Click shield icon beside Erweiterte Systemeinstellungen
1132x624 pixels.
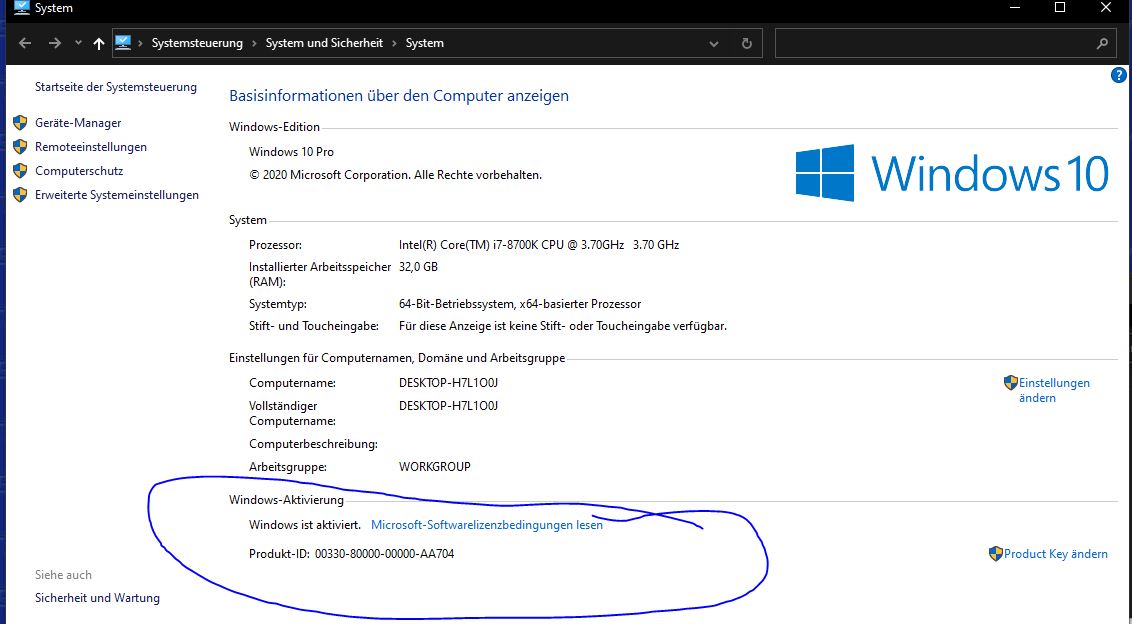20,195
